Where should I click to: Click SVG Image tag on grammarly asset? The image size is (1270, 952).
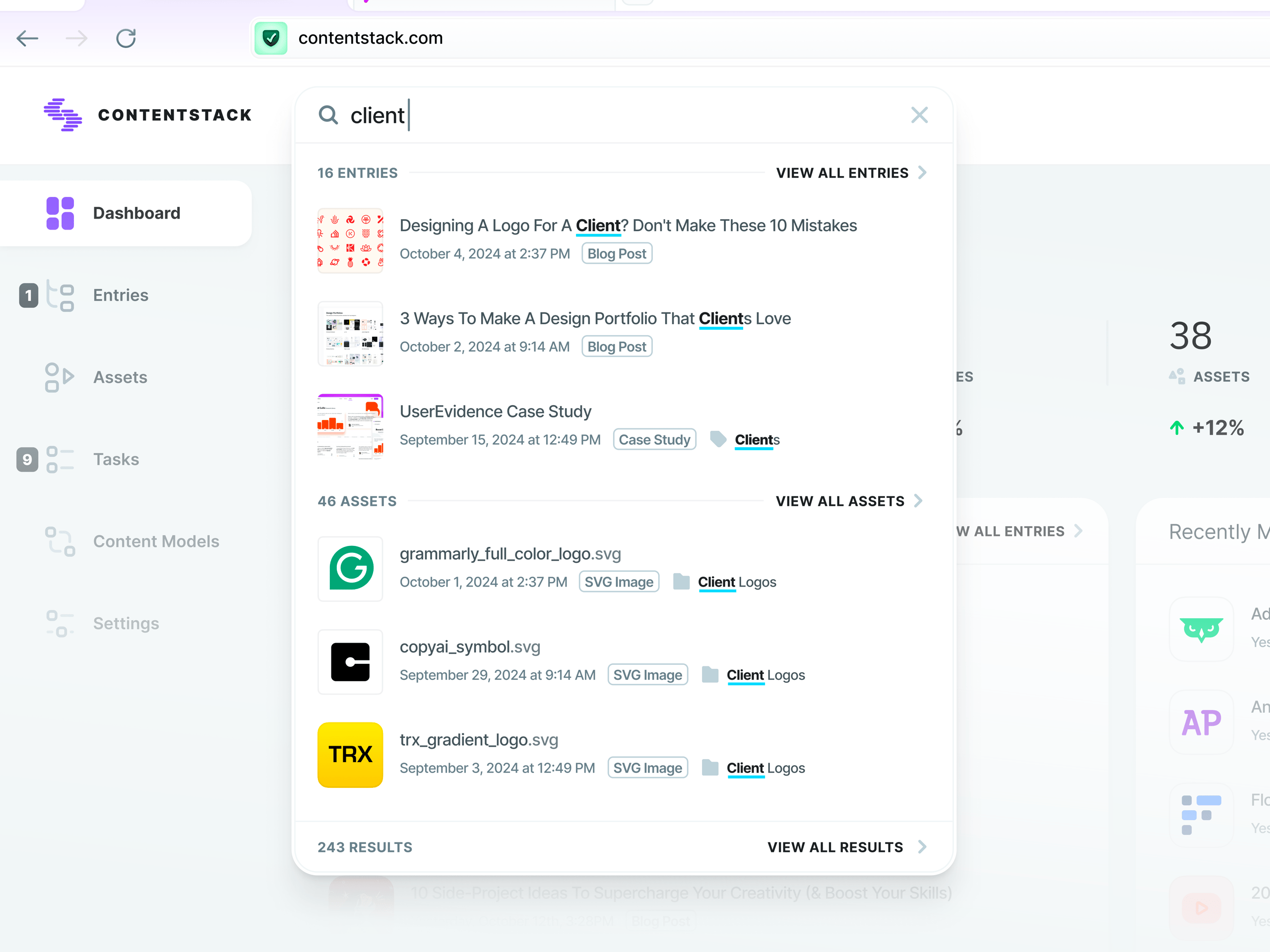pyautogui.click(x=619, y=582)
